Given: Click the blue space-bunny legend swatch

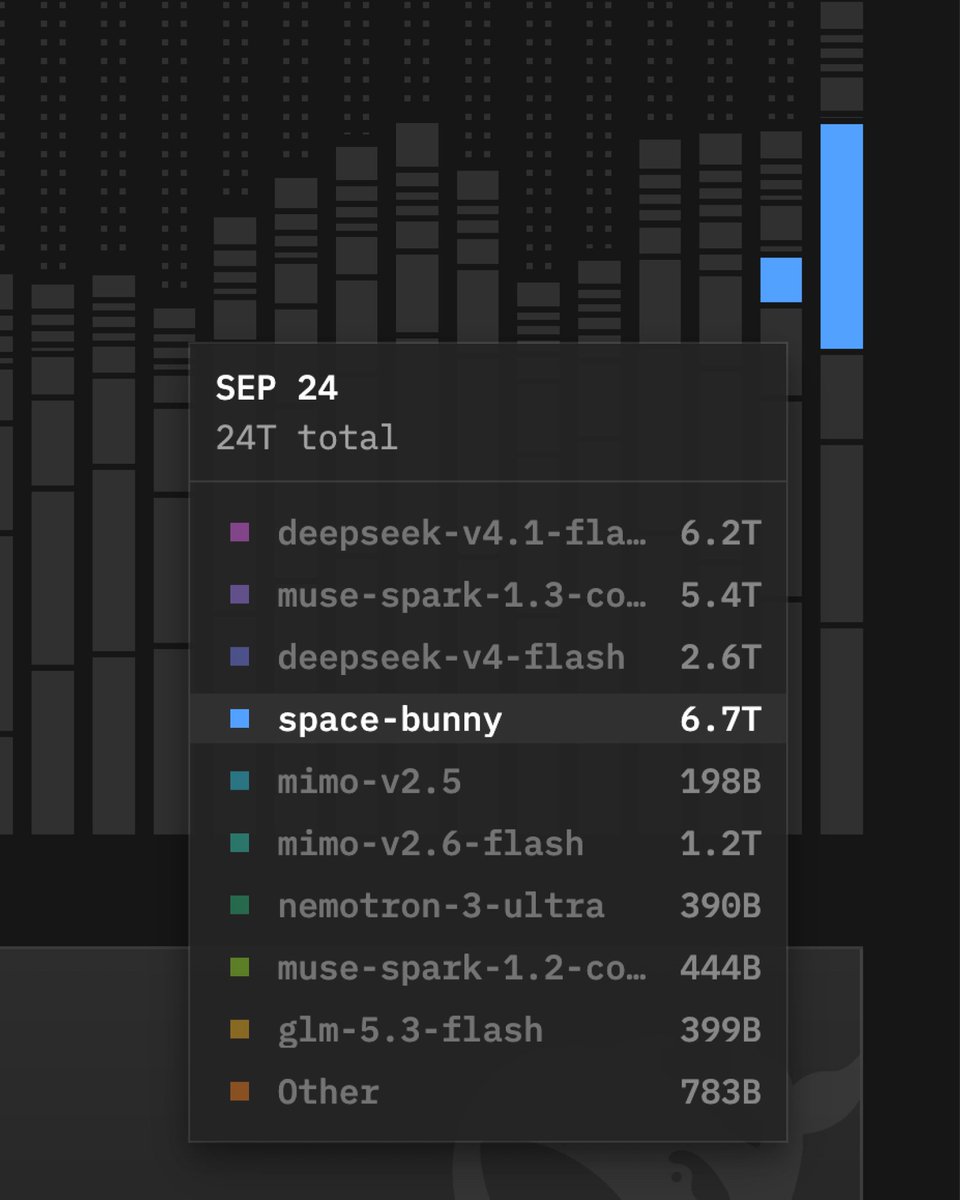Looking at the screenshot, I should [239, 718].
